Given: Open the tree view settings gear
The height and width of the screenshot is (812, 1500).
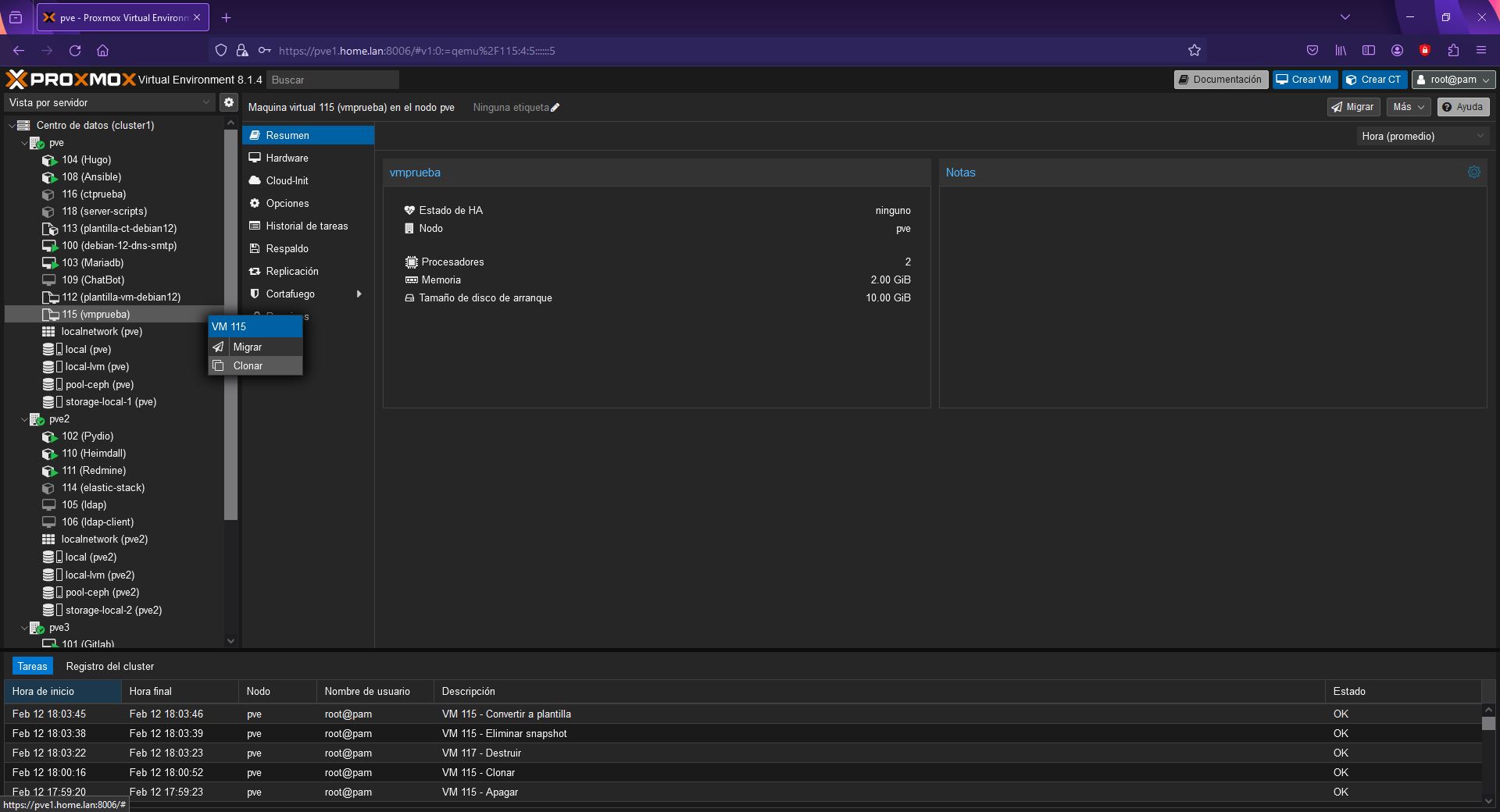Looking at the screenshot, I should click(228, 102).
